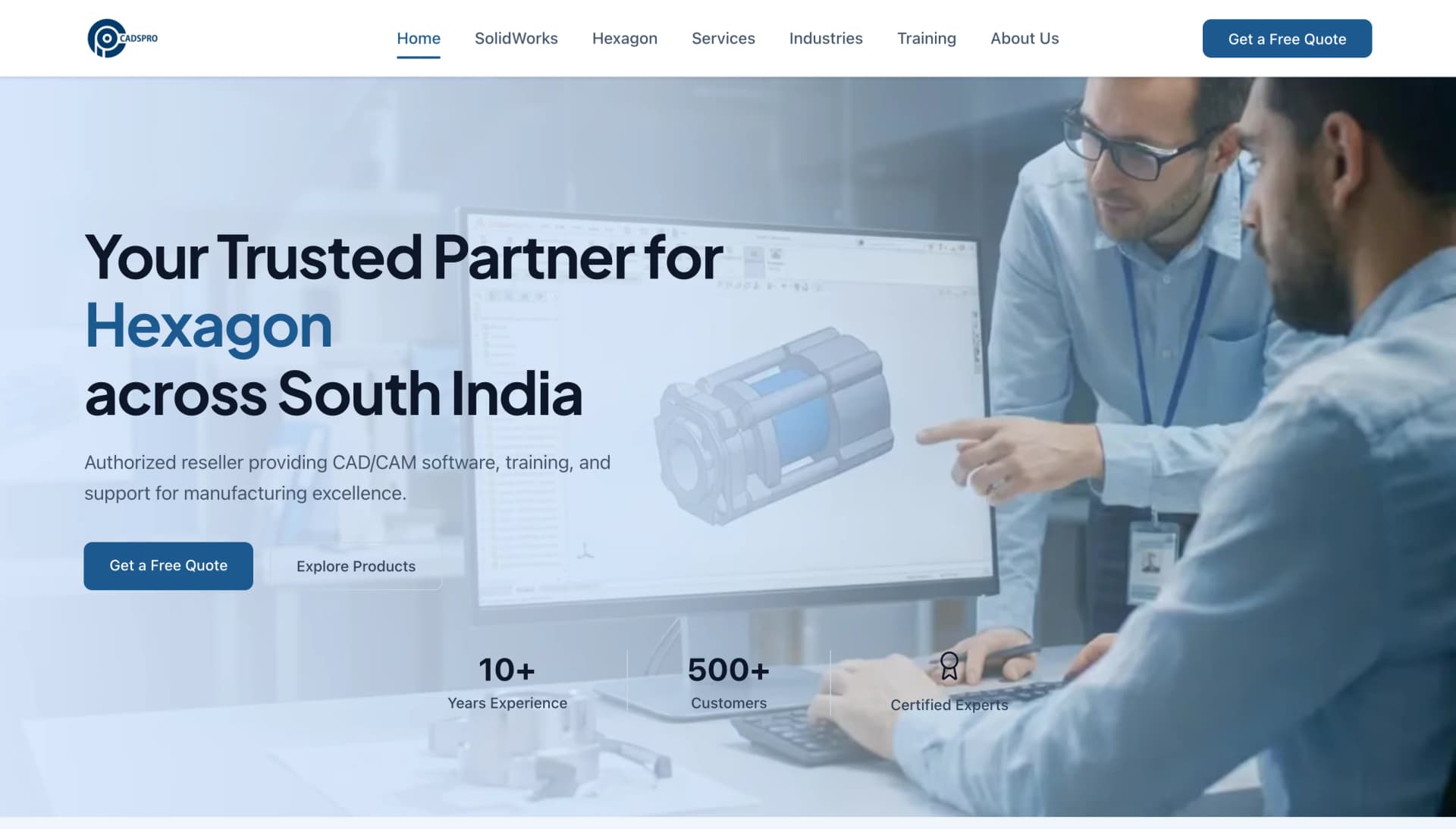Screen dimensions: 1456x829
Task: Click the Certified Experts label
Action: 949,705
